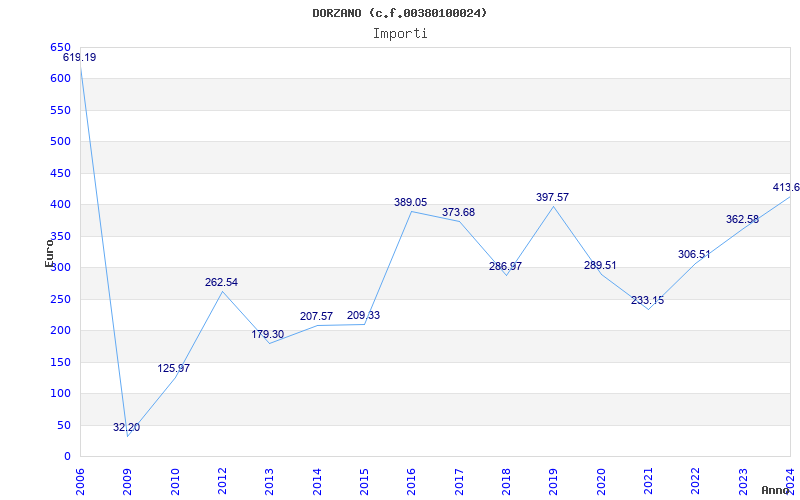The image size is (800, 500).
Task: Click the y-axis value 600
Action: pos(60,79)
